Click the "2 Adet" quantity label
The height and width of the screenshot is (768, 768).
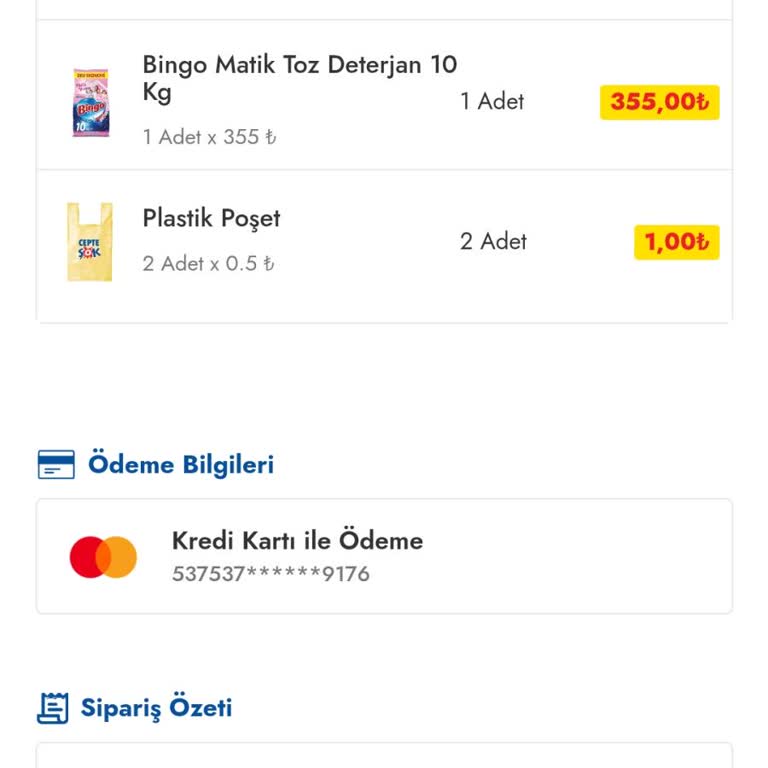pos(493,241)
